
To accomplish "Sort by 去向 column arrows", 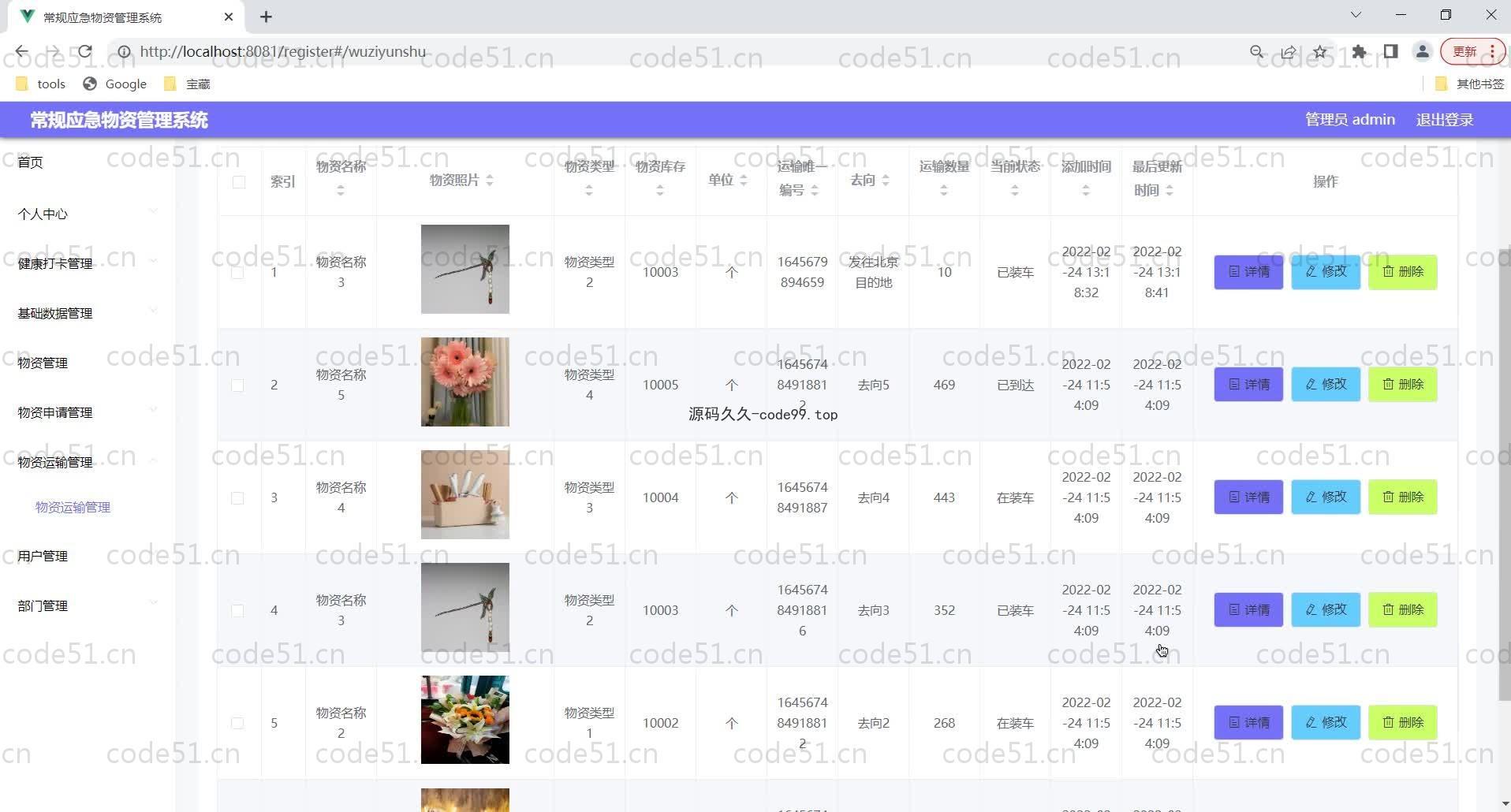I will click(886, 181).
